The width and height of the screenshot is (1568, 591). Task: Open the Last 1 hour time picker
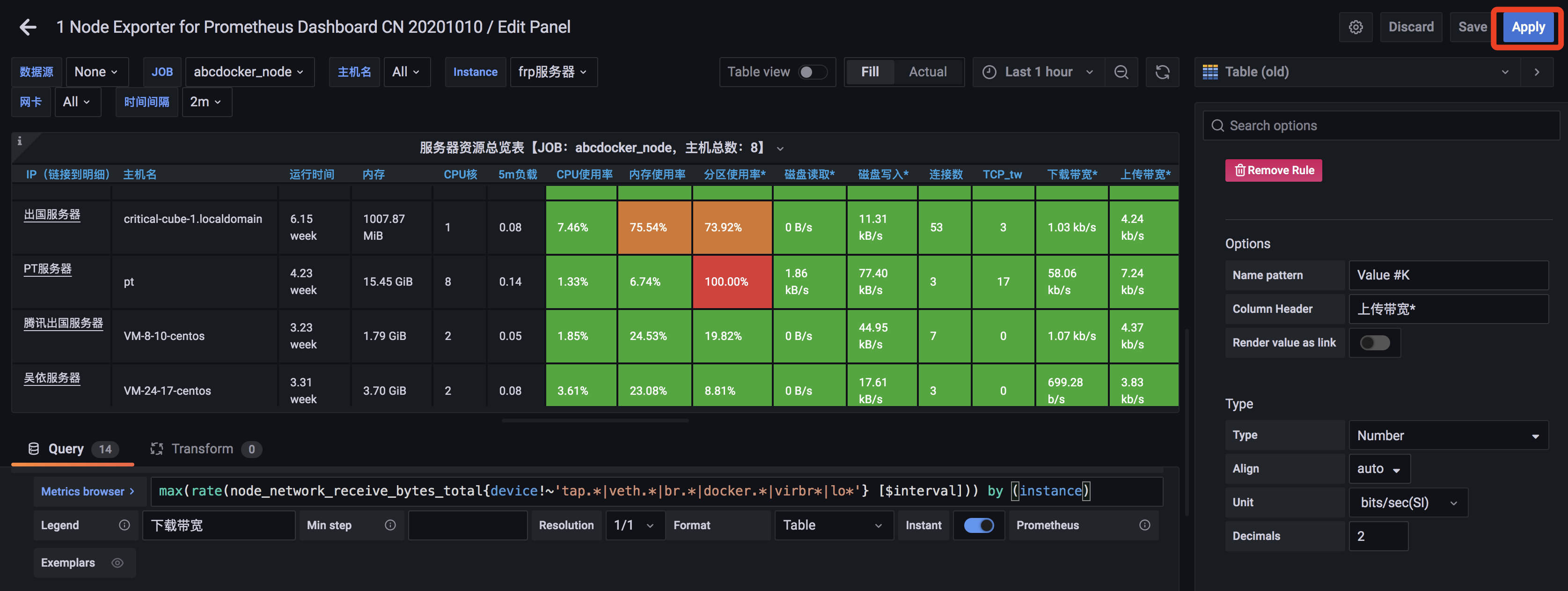click(x=1039, y=72)
